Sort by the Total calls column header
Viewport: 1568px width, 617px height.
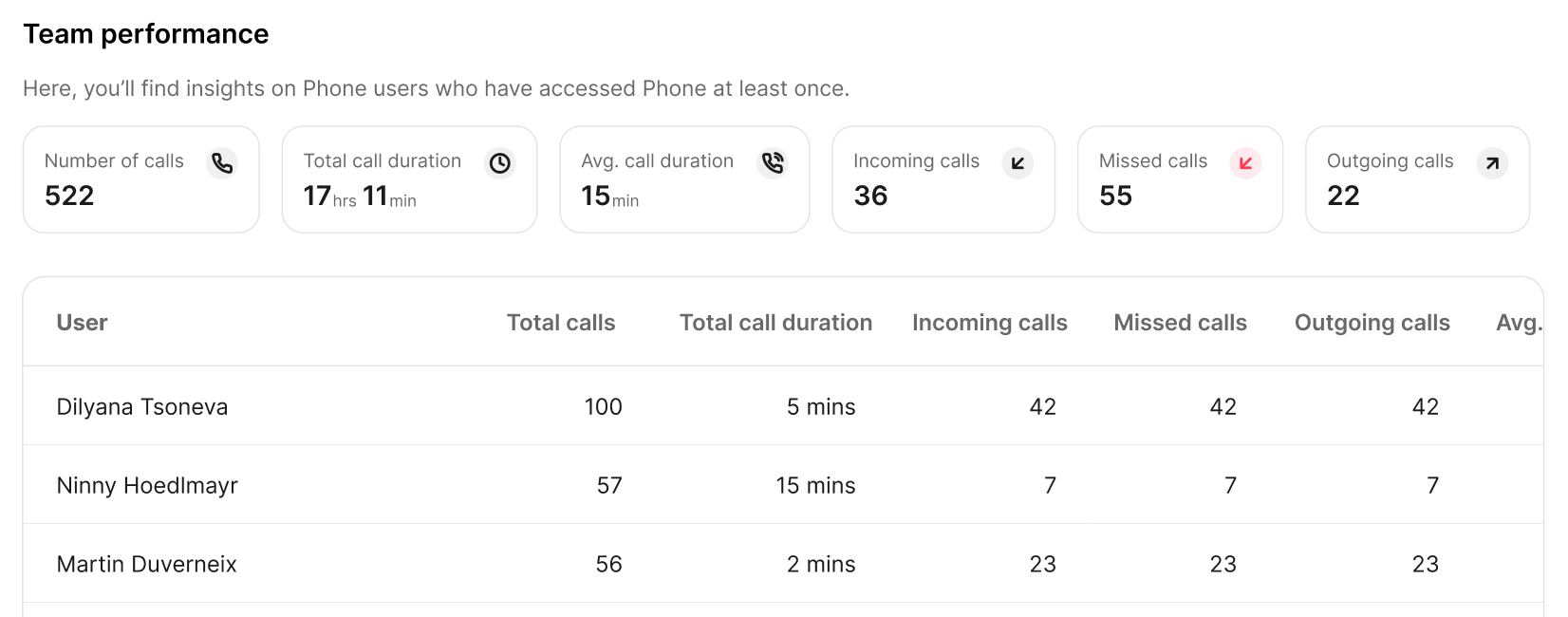pos(560,323)
